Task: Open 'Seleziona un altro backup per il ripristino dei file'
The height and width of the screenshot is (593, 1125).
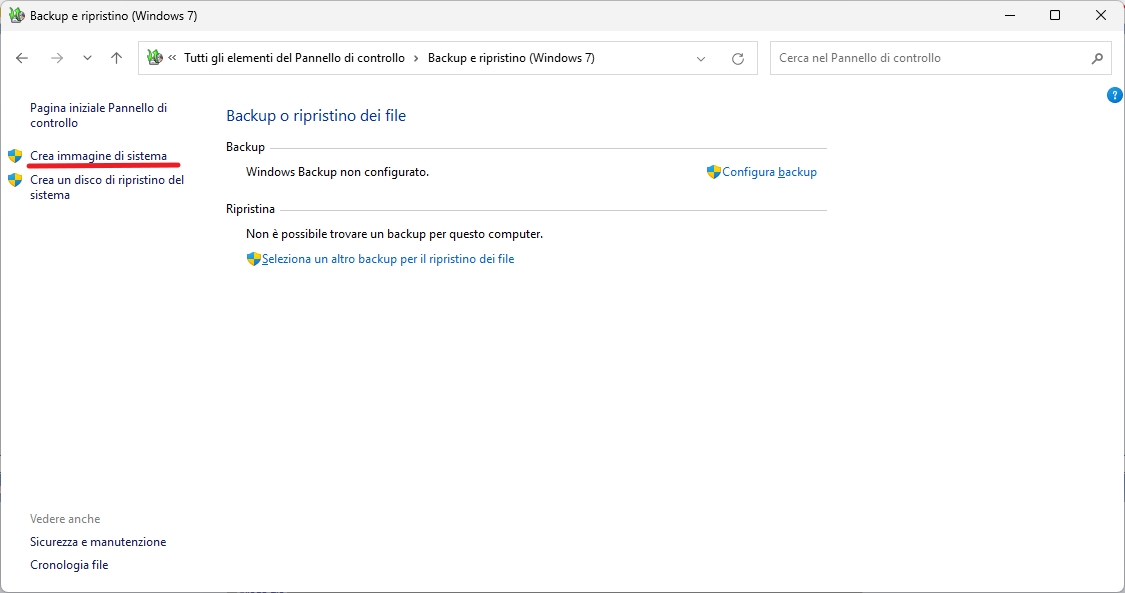Action: 388,259
